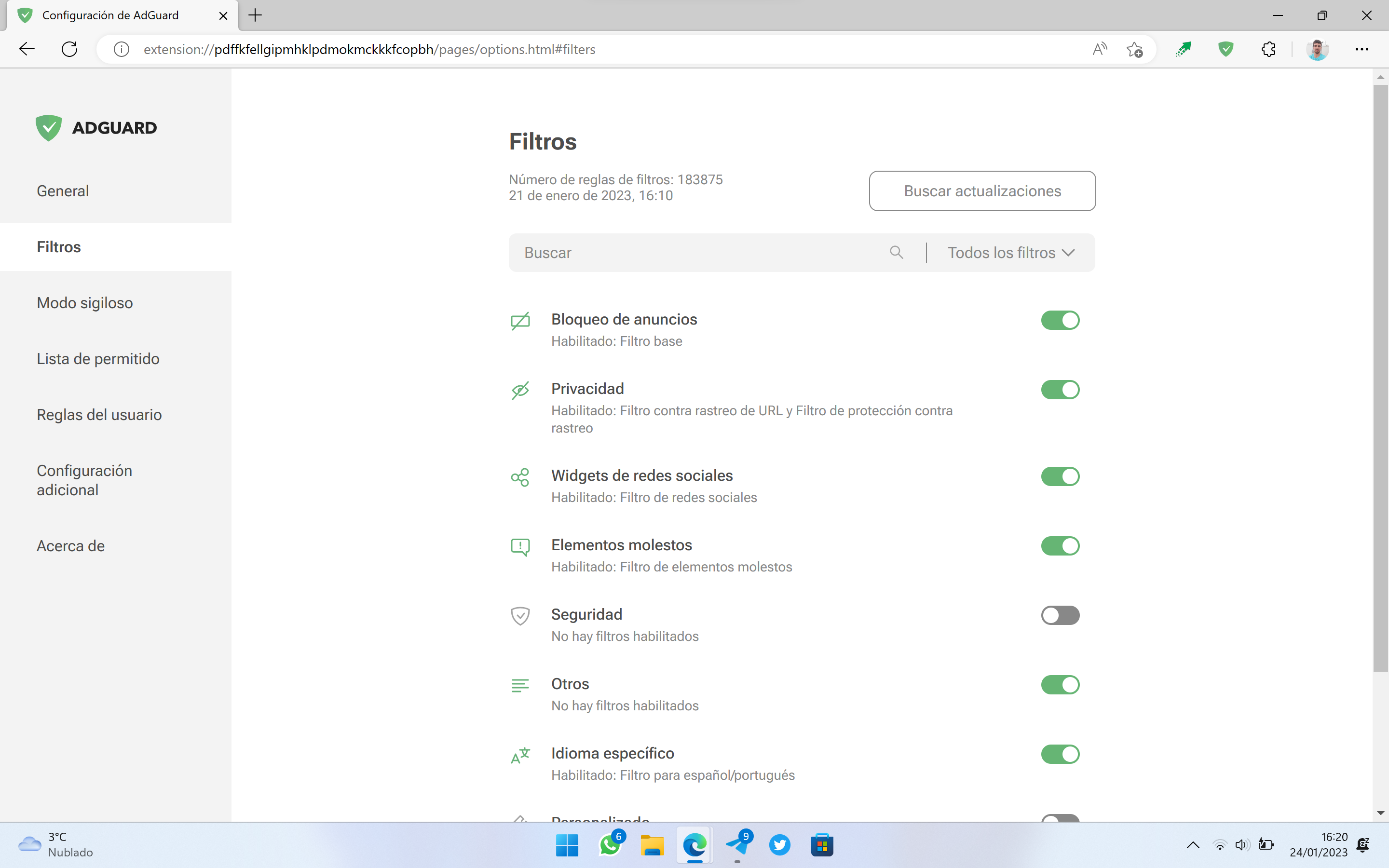The width and height of the screenshot is (1389, 868).
Task: Open notification center icon in taskbar
Action: point(1363,845)
